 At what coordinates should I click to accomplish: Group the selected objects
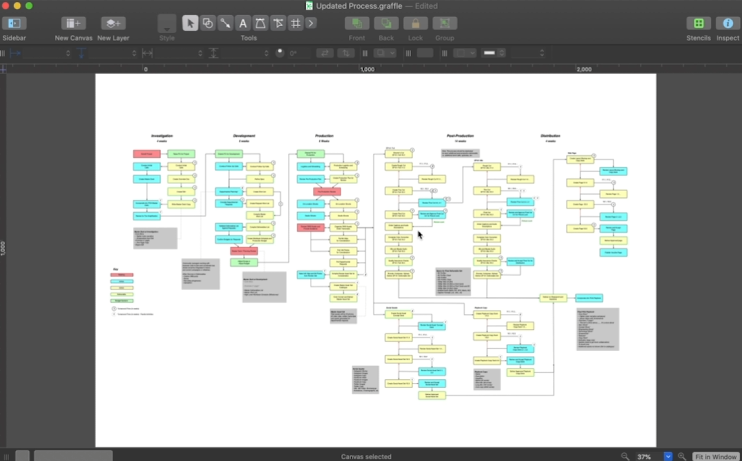(x=445, y=23)
